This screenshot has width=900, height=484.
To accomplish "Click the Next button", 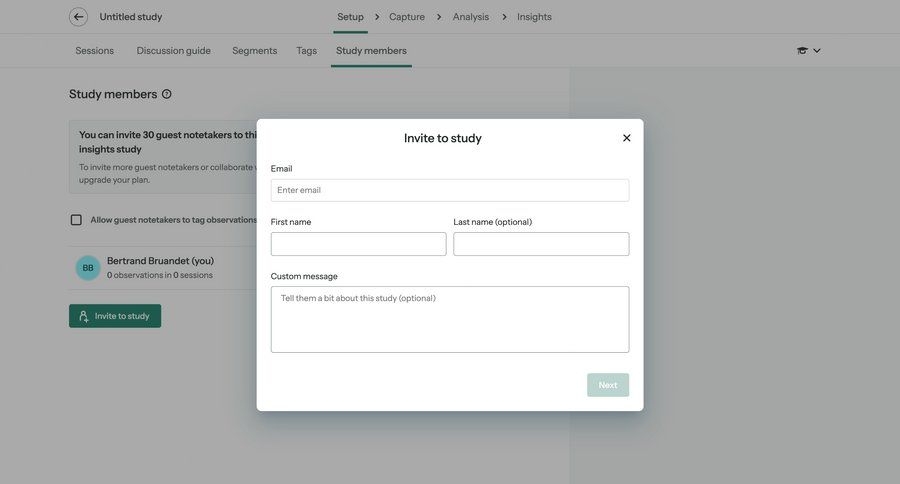I will click(x=608, y=385).
